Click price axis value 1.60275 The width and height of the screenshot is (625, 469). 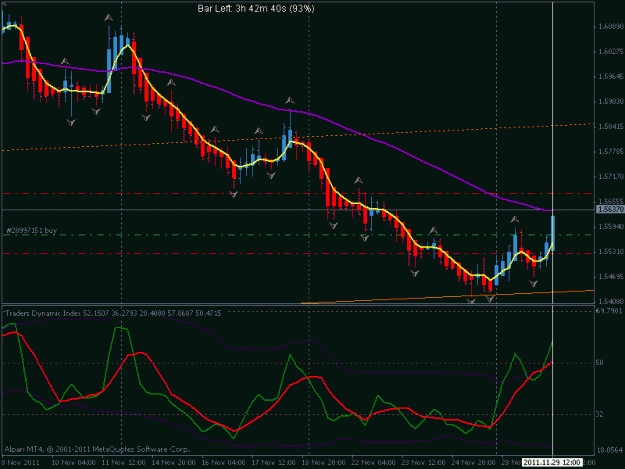(611, 51)
